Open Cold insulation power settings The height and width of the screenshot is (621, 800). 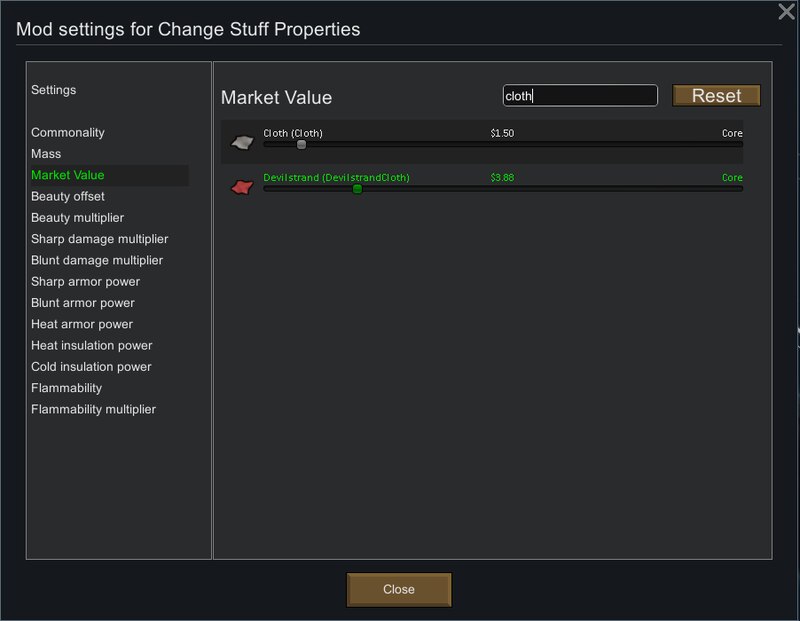pyautogui.click(x=91, y=367)
